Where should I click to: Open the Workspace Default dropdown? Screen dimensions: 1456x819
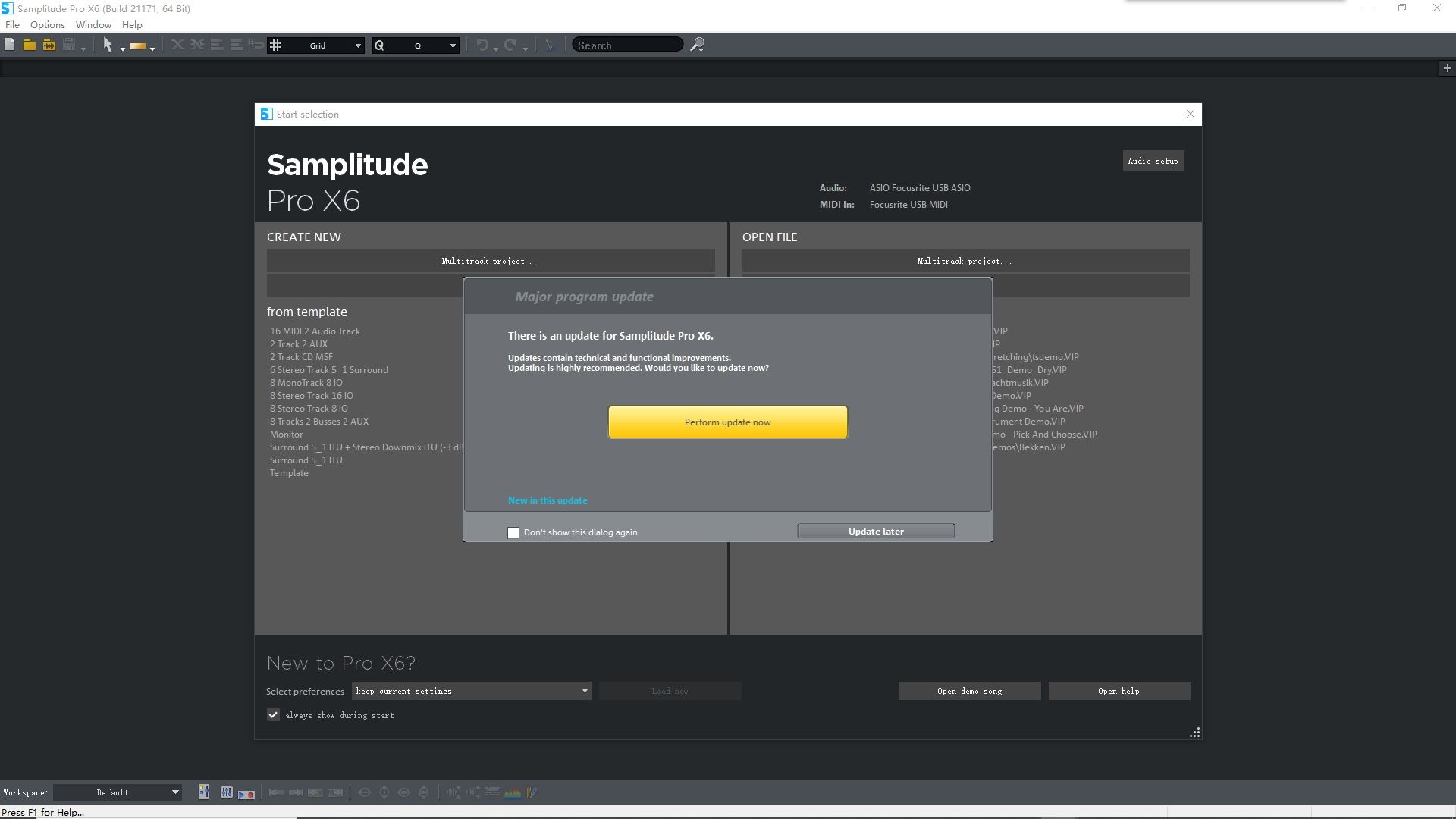118,792
